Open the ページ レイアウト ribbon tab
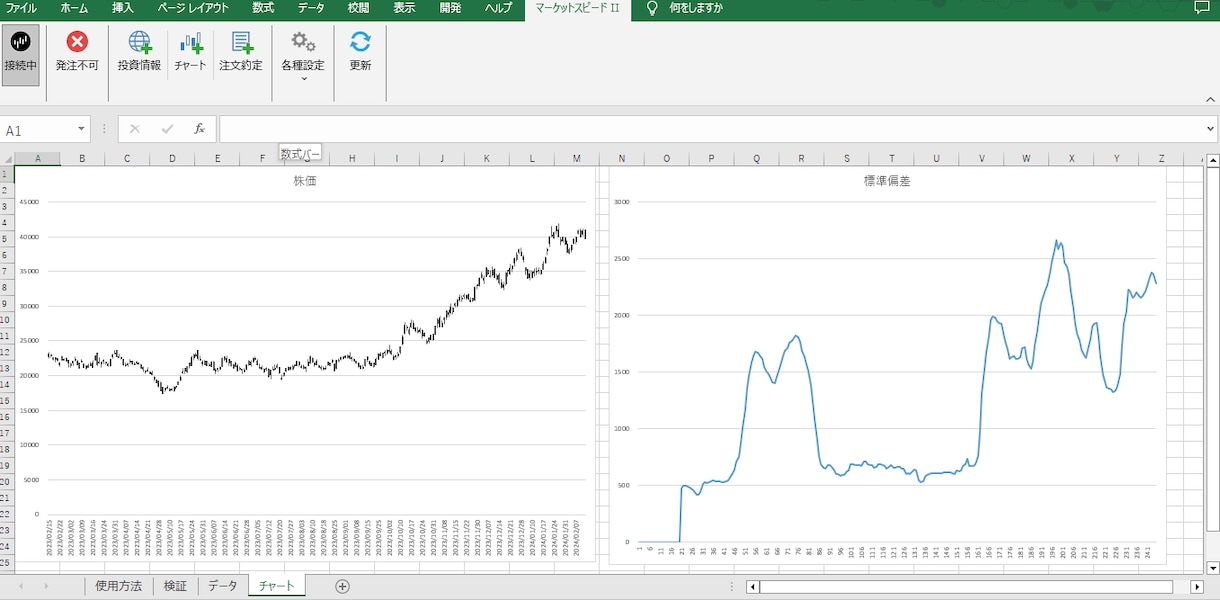This screenshot has height=600, width=1220. coord(193,8)
